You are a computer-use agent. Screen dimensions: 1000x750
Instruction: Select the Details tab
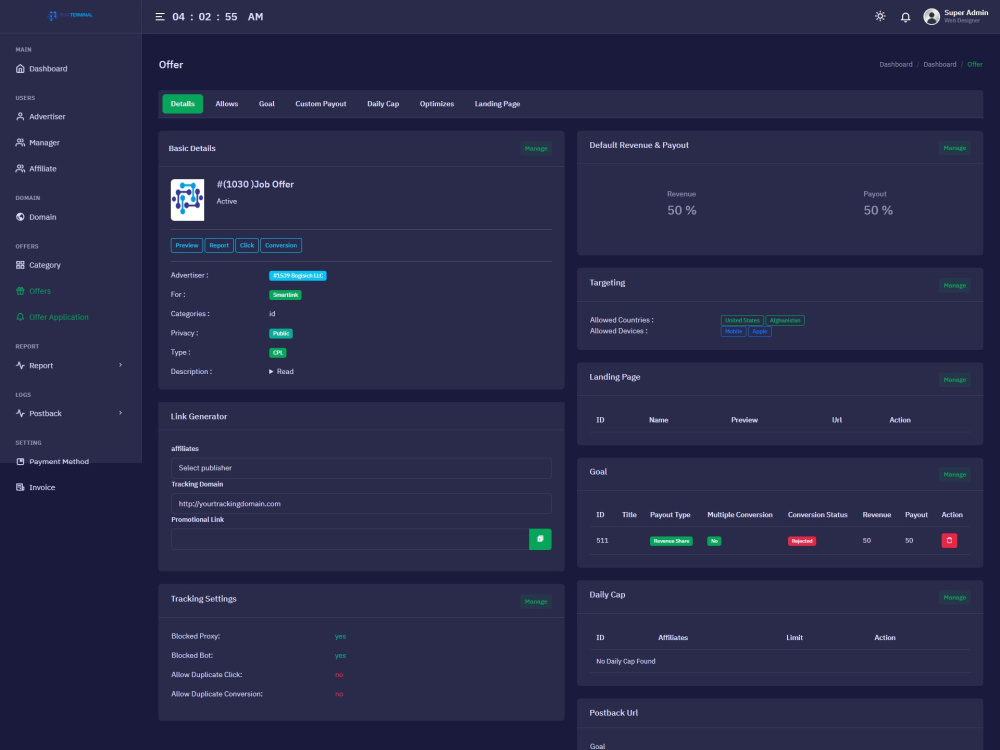coord(182,104)
